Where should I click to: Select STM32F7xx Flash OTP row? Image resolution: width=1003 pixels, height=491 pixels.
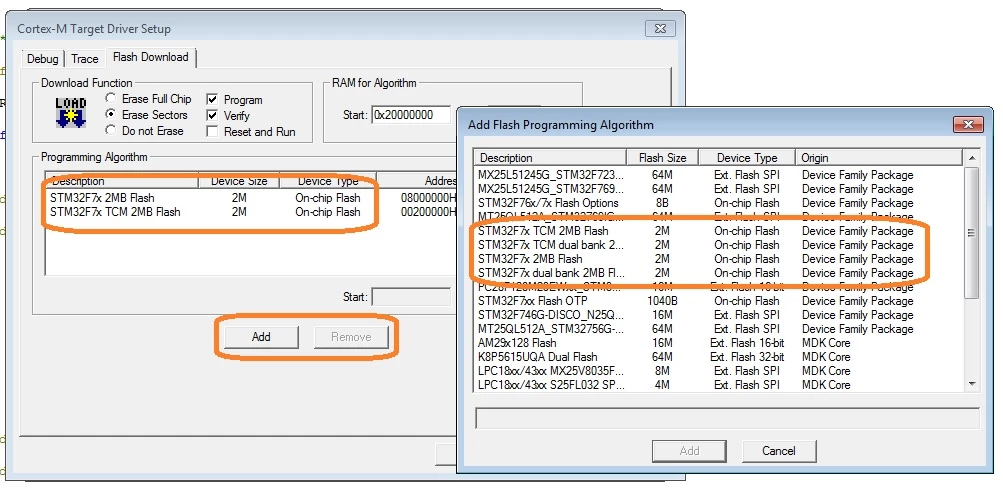[718, 300]
